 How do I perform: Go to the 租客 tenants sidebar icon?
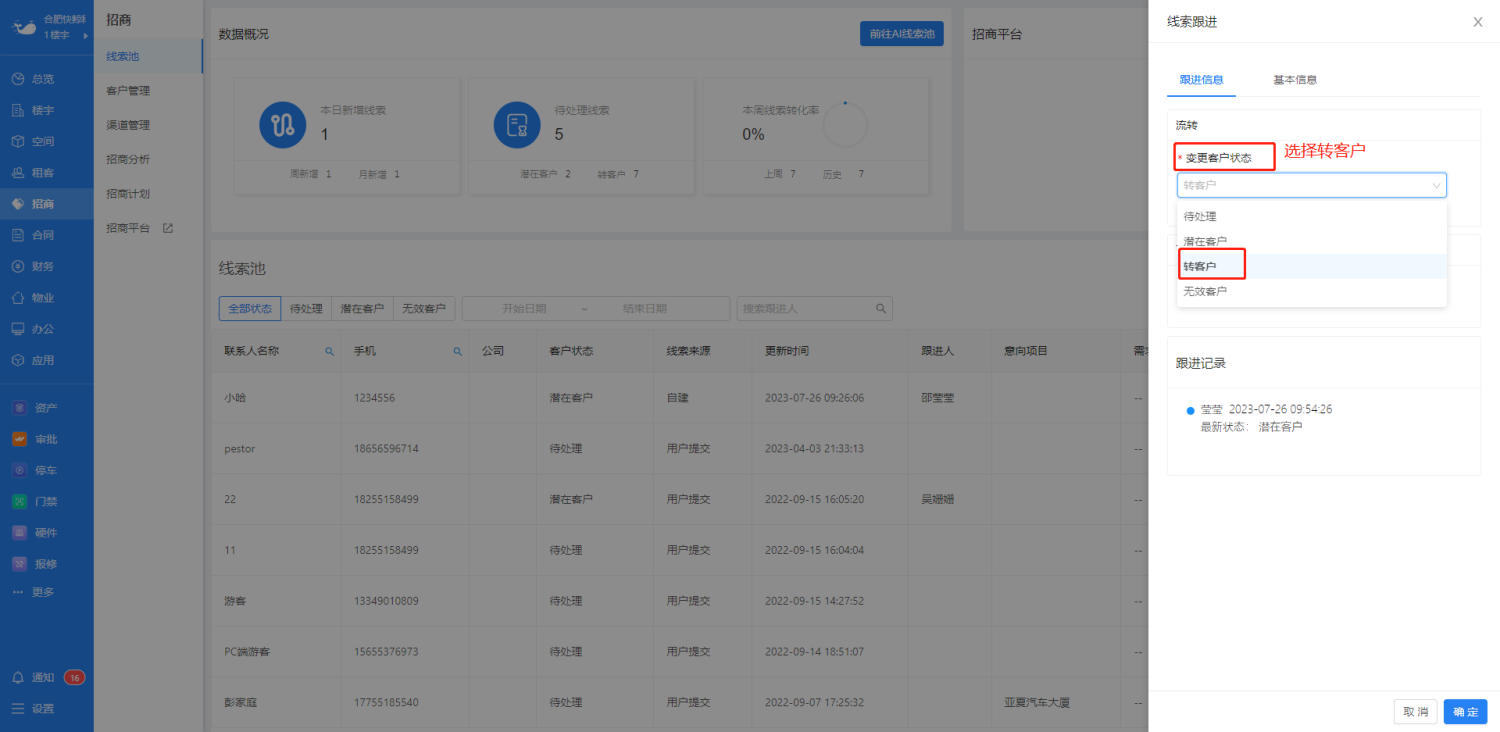(x=18, y=172)
